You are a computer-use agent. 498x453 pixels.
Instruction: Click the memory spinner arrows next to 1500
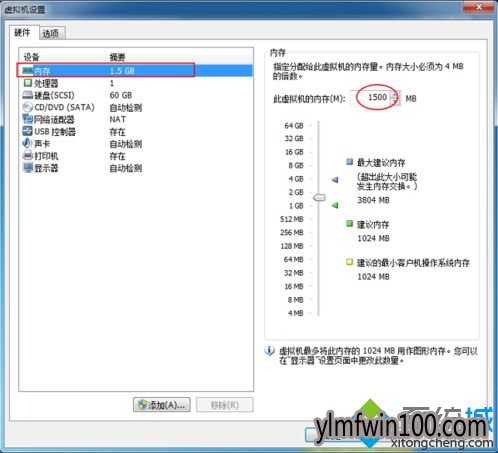pyautogui.click(x=395, y=98)
